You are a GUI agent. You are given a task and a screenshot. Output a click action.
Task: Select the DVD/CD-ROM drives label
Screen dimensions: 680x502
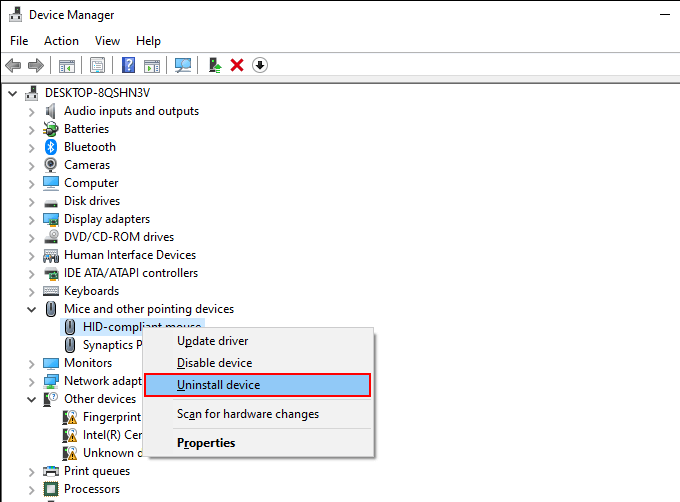click(119, 237)
